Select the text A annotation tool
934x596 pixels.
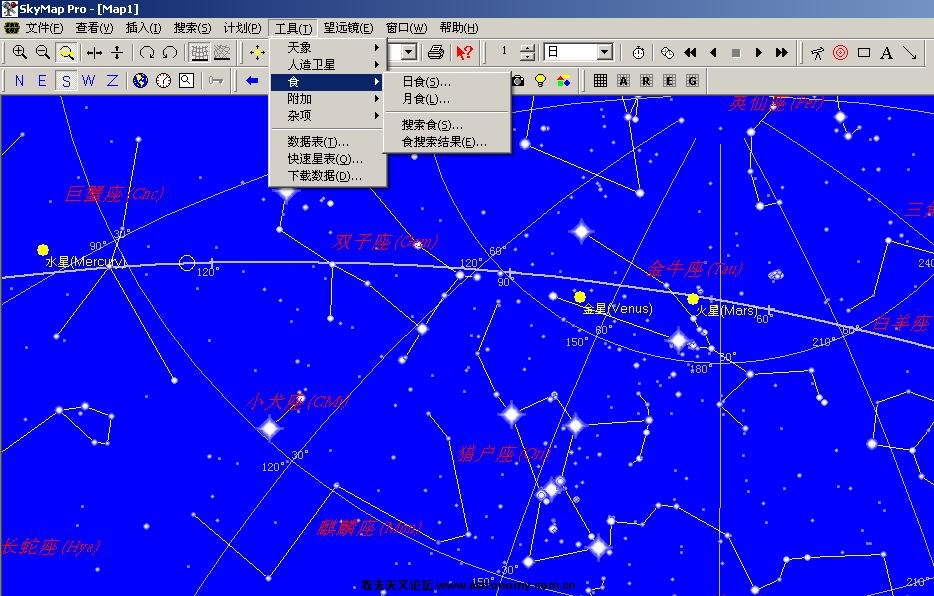(886, 52)
